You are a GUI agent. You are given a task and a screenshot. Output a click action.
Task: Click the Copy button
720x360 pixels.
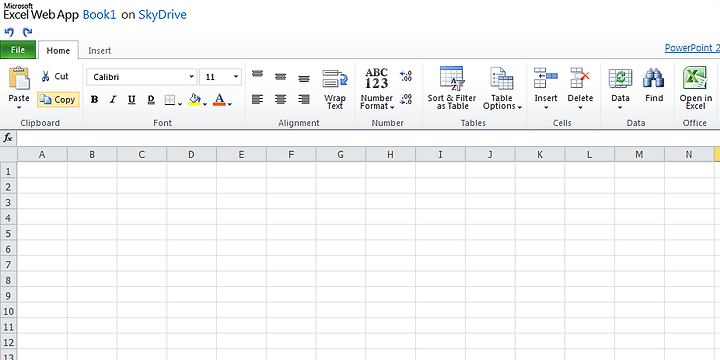pyautogui.click(x=58, y=100)
